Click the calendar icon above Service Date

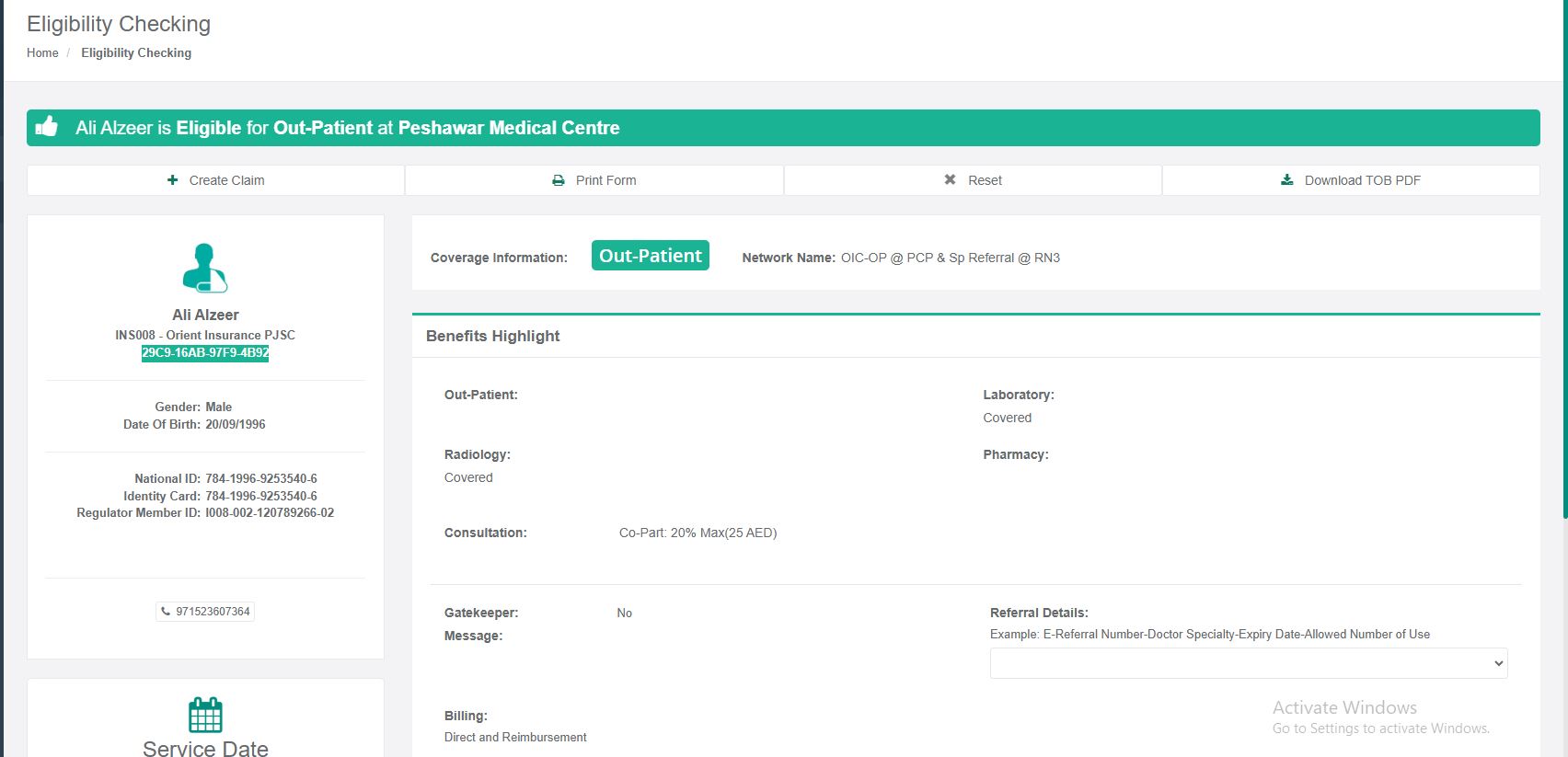tap(205, 715)
